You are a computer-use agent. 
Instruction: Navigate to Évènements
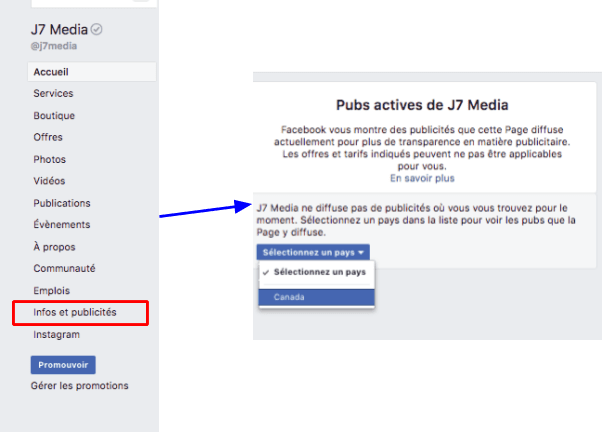pyautogui.click(x=61, y=225)
